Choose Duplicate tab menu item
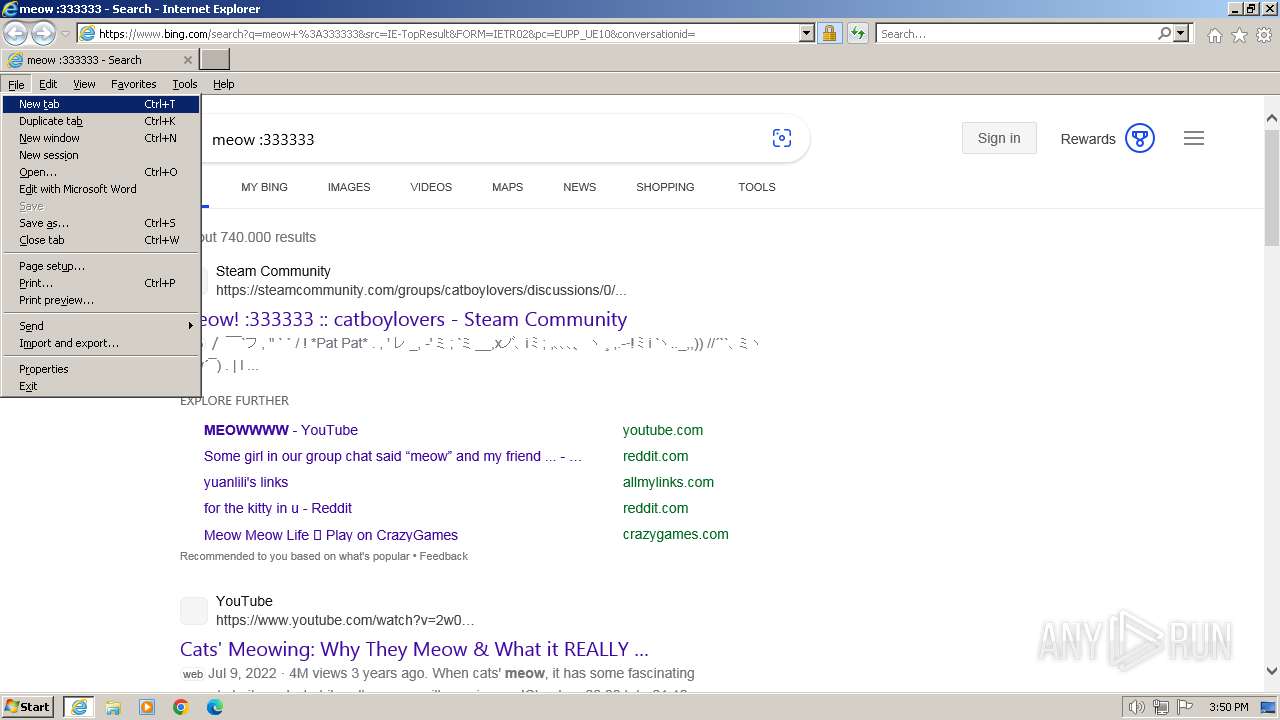The width and height of the screenshot is (1280, 720). point(100,121)
